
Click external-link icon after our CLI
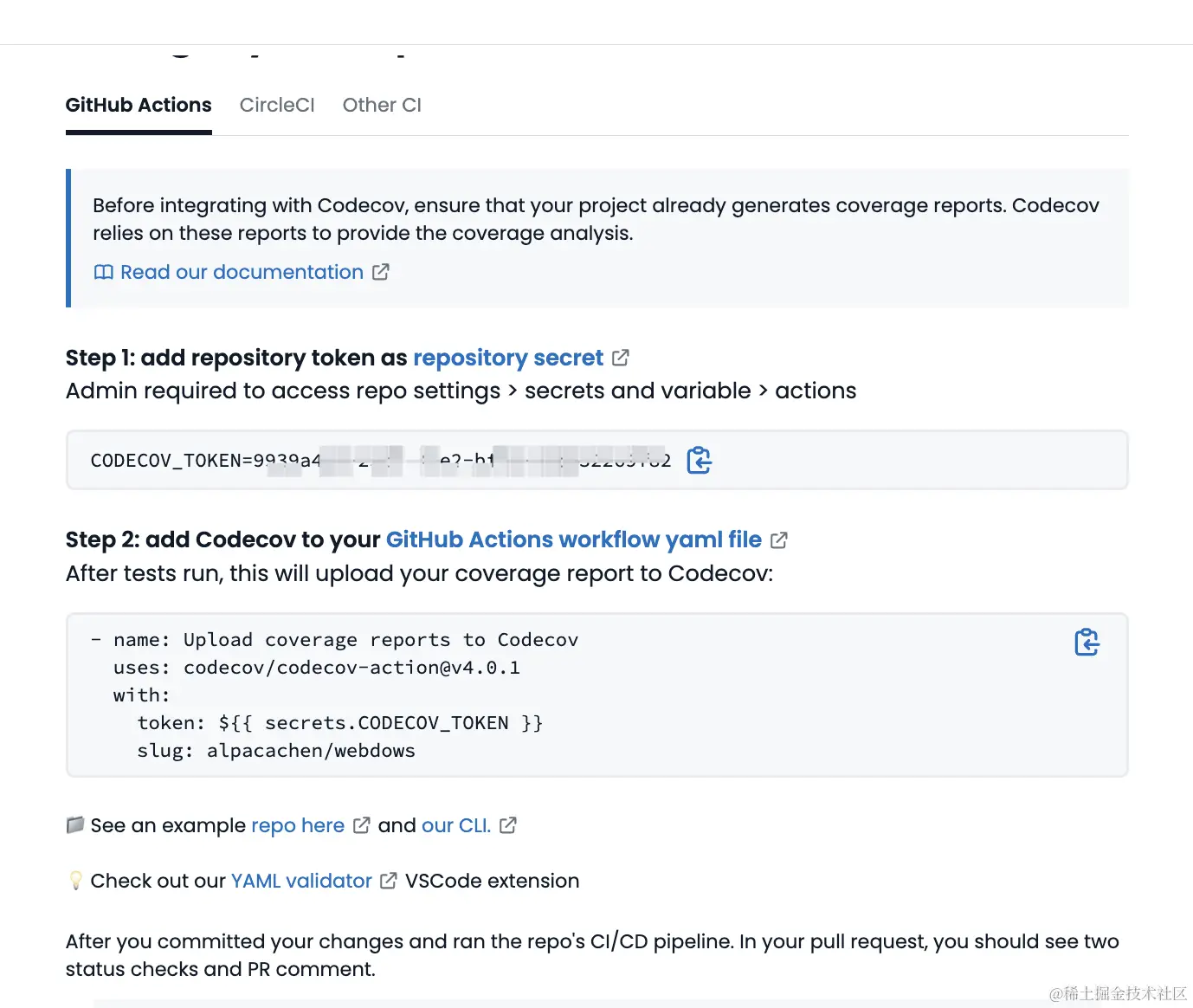pyautogui.click(x=508, y=825)
